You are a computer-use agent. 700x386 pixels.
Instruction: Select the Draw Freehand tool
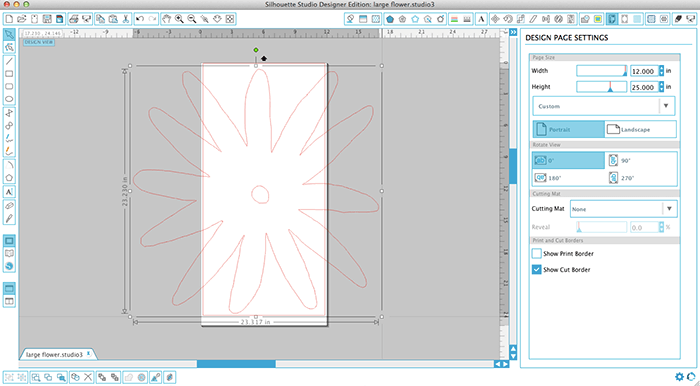coord(9,139)
